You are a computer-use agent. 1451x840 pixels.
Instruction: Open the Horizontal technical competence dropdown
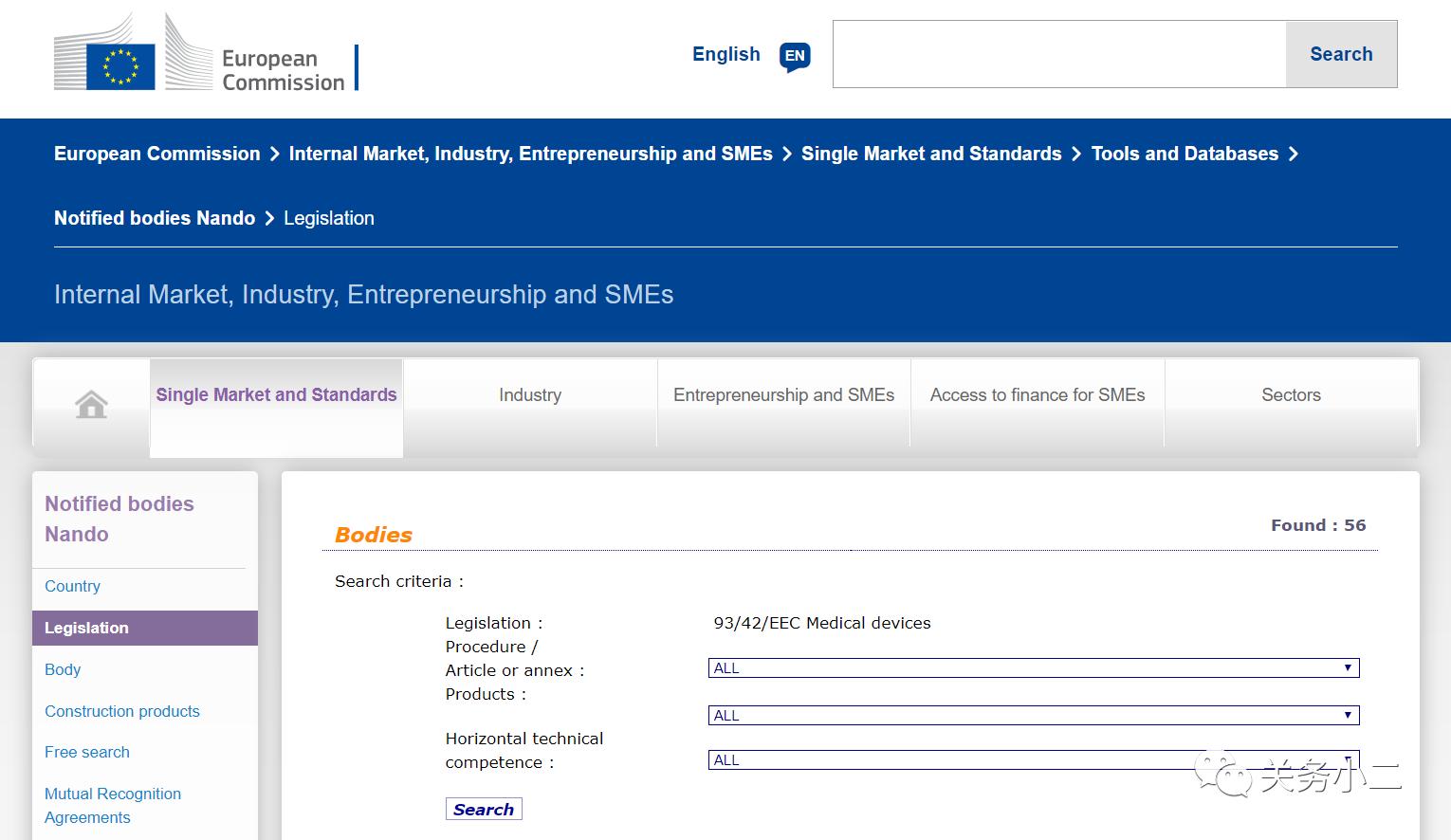1033,760
